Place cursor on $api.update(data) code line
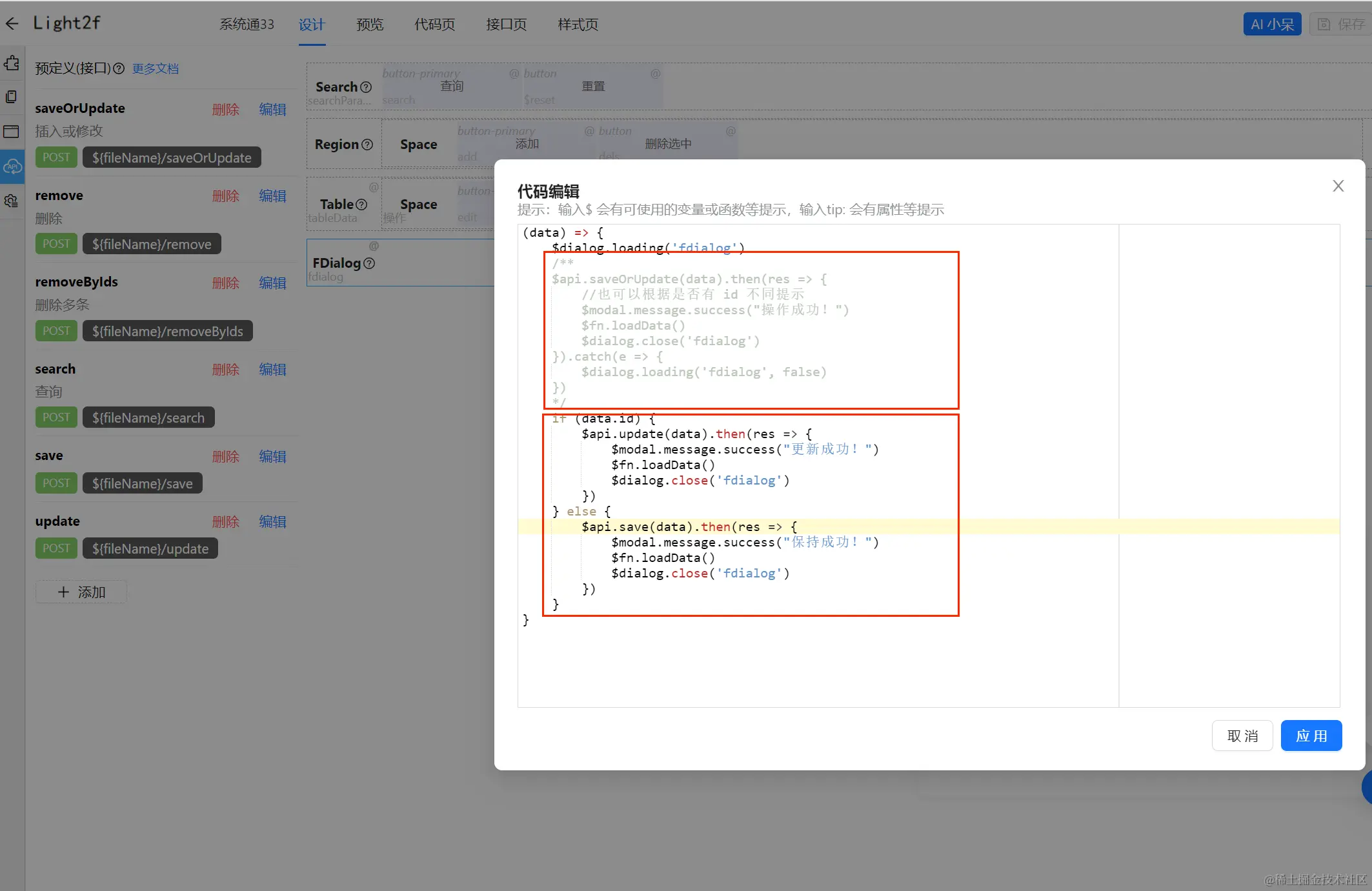Screen dimensions: 1372x891 tap(696, 434)
